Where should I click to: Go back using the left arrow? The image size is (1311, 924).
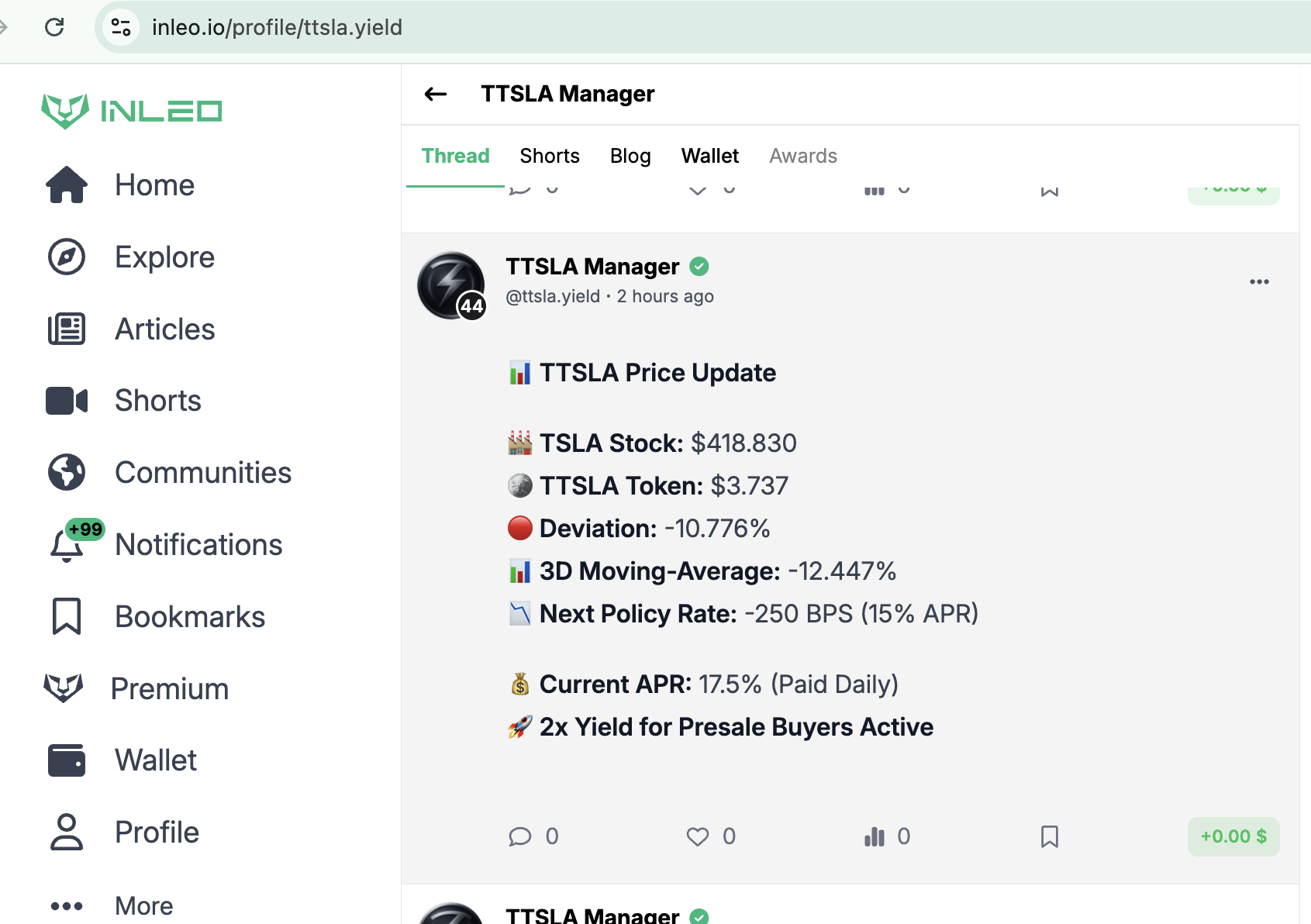coord(436,95)
